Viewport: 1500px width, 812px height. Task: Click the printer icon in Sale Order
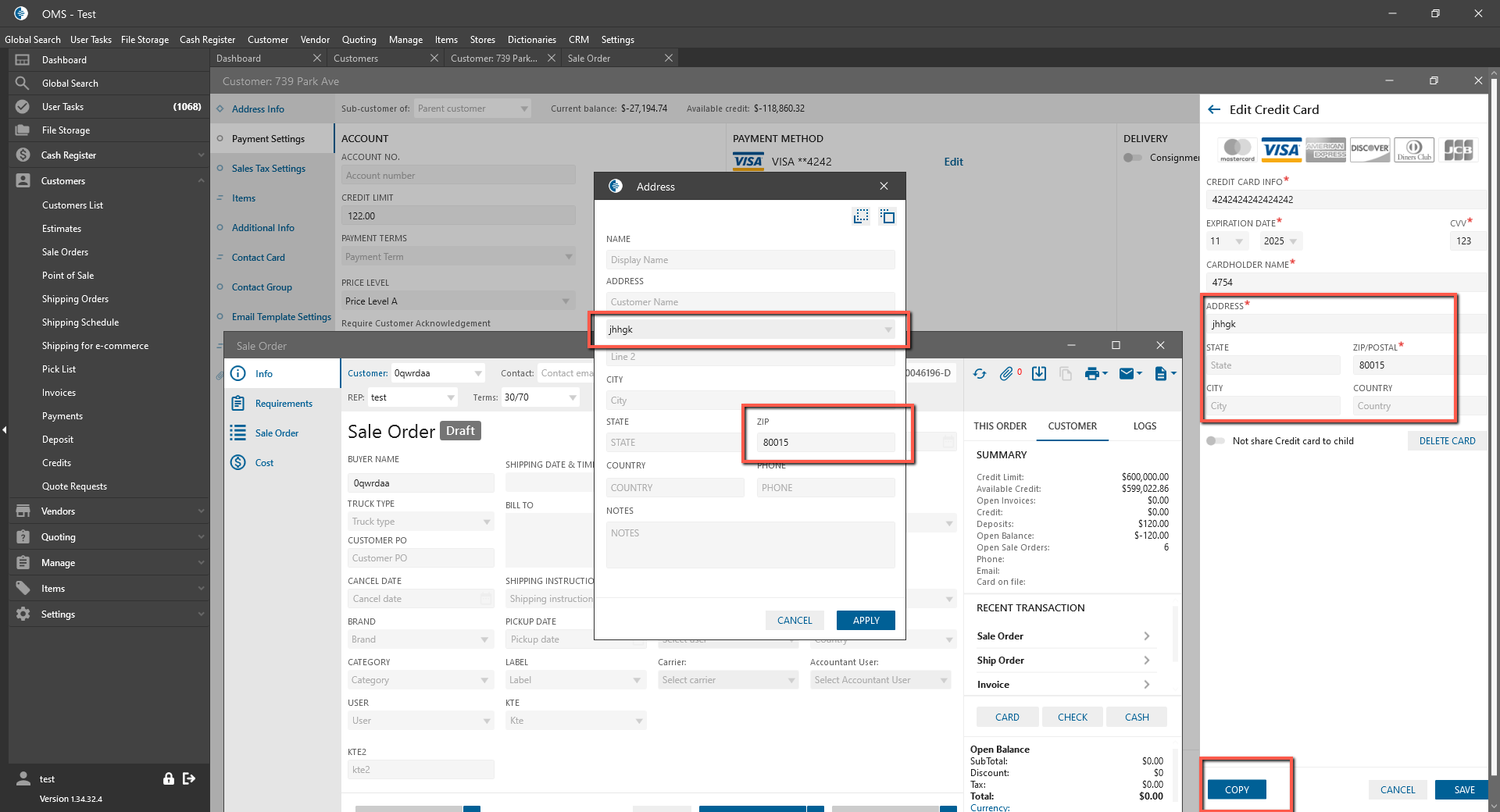coord(1092,374)
